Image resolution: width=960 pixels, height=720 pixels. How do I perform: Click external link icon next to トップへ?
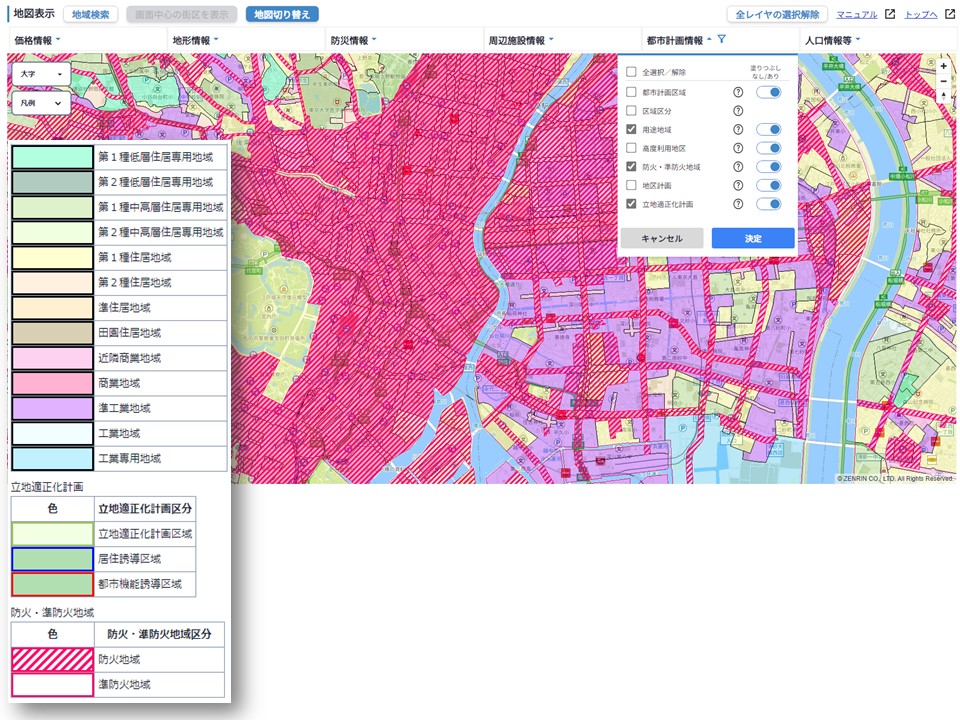[x=949, y=15]
